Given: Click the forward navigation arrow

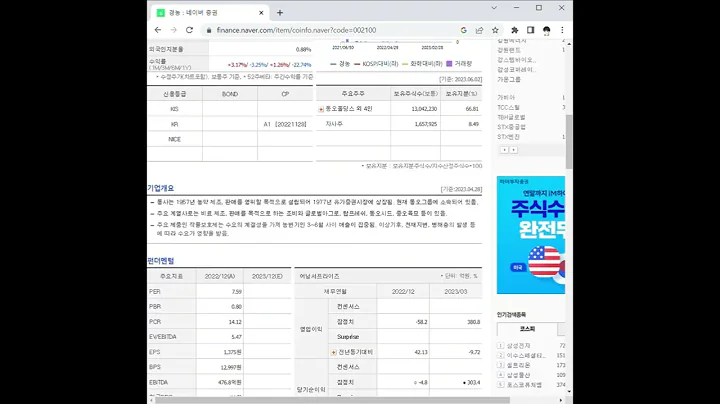Looking at the screenshot, I should pyautogui.click(x=174, y=30).
